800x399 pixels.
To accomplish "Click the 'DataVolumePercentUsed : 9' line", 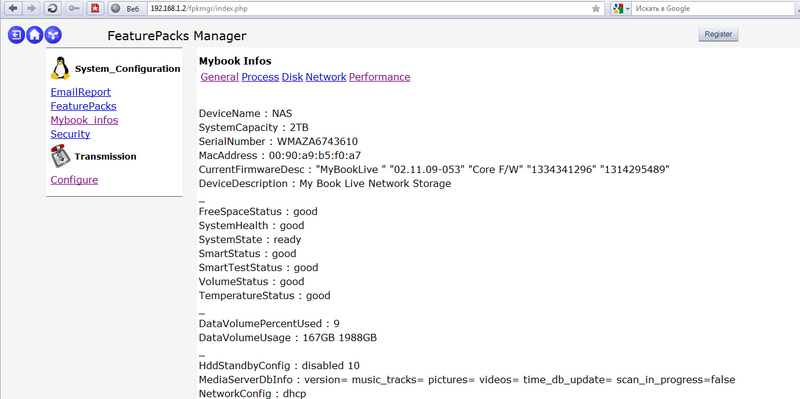I will (x=269, y=323).
